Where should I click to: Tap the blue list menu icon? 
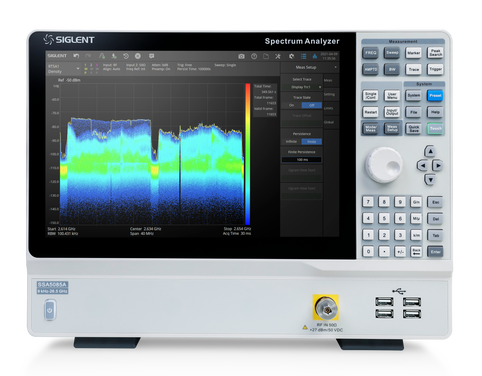tap(303, 56)
